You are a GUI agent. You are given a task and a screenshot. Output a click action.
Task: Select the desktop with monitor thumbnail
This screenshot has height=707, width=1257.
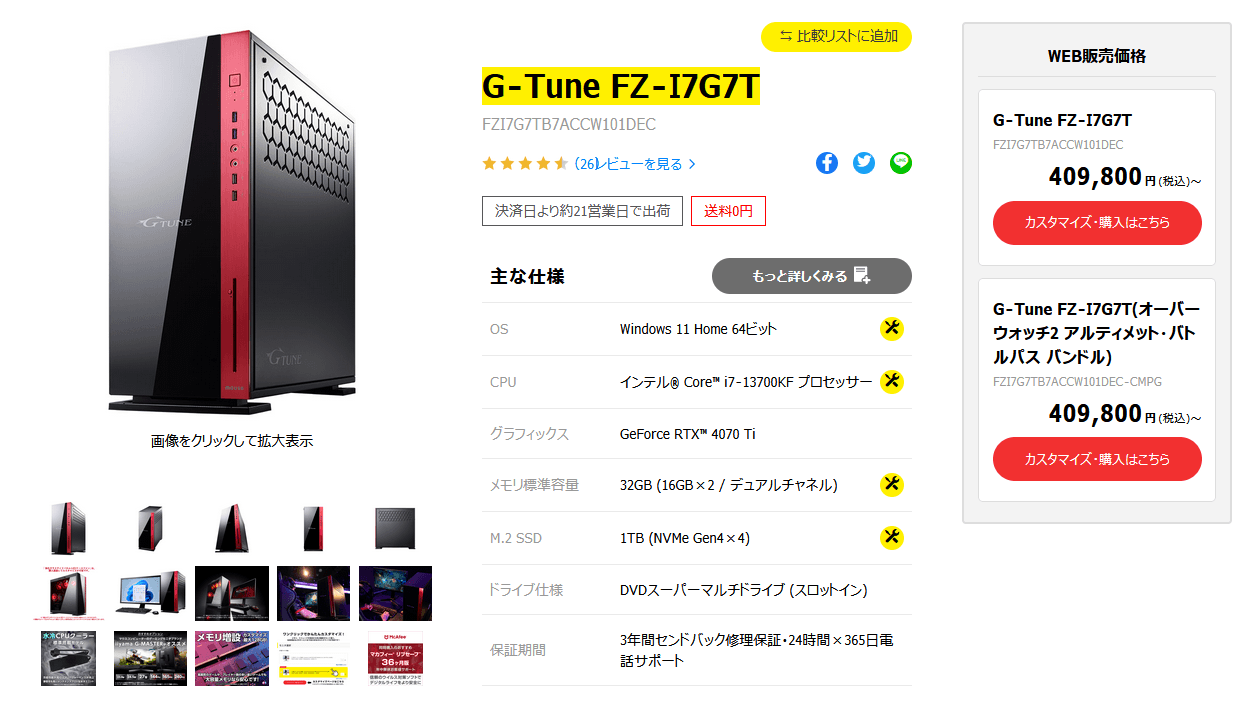(150, 594)
